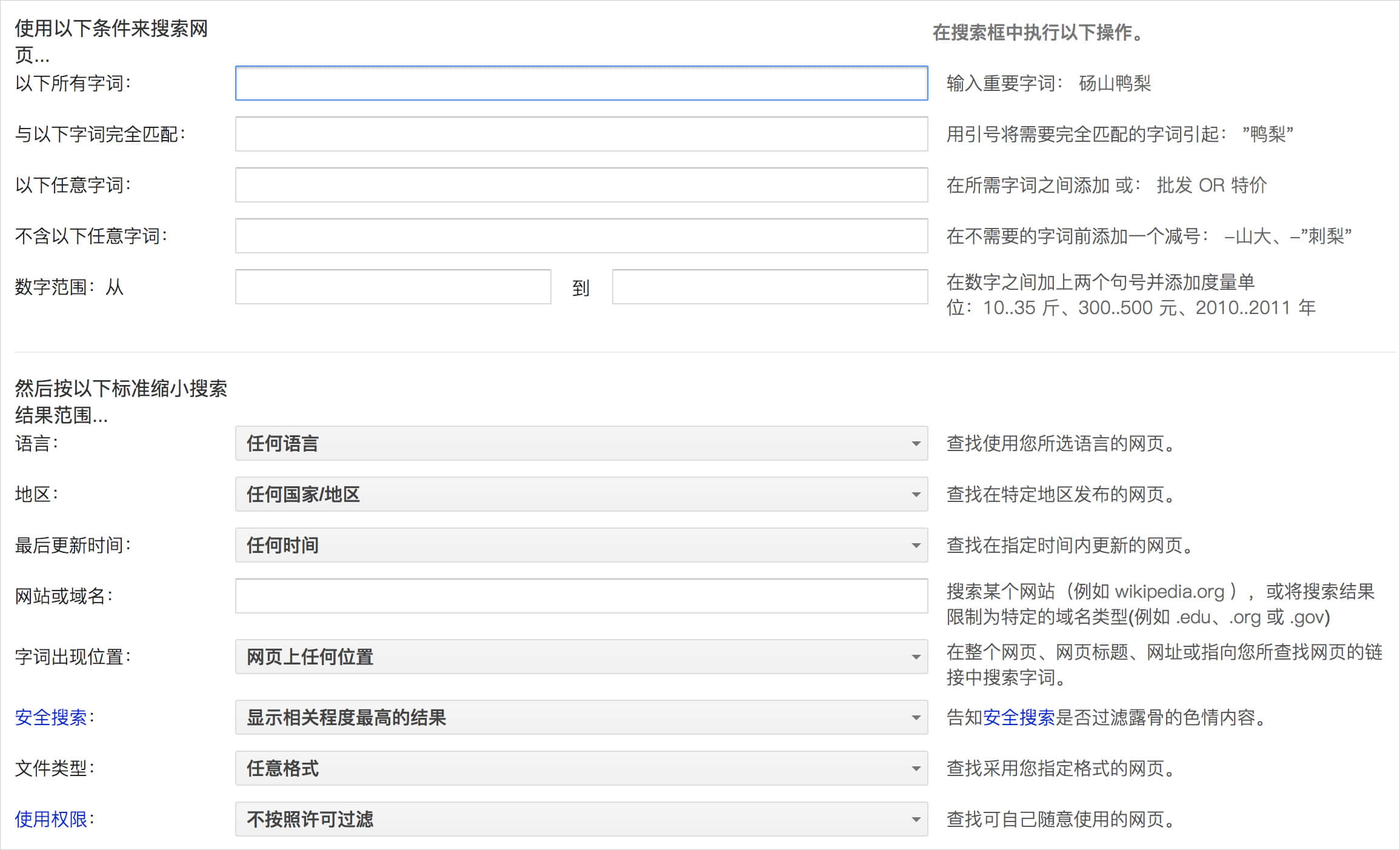Click the 数字范围 到 ending number field
The image size is (1400, 850).
(770, 287)
